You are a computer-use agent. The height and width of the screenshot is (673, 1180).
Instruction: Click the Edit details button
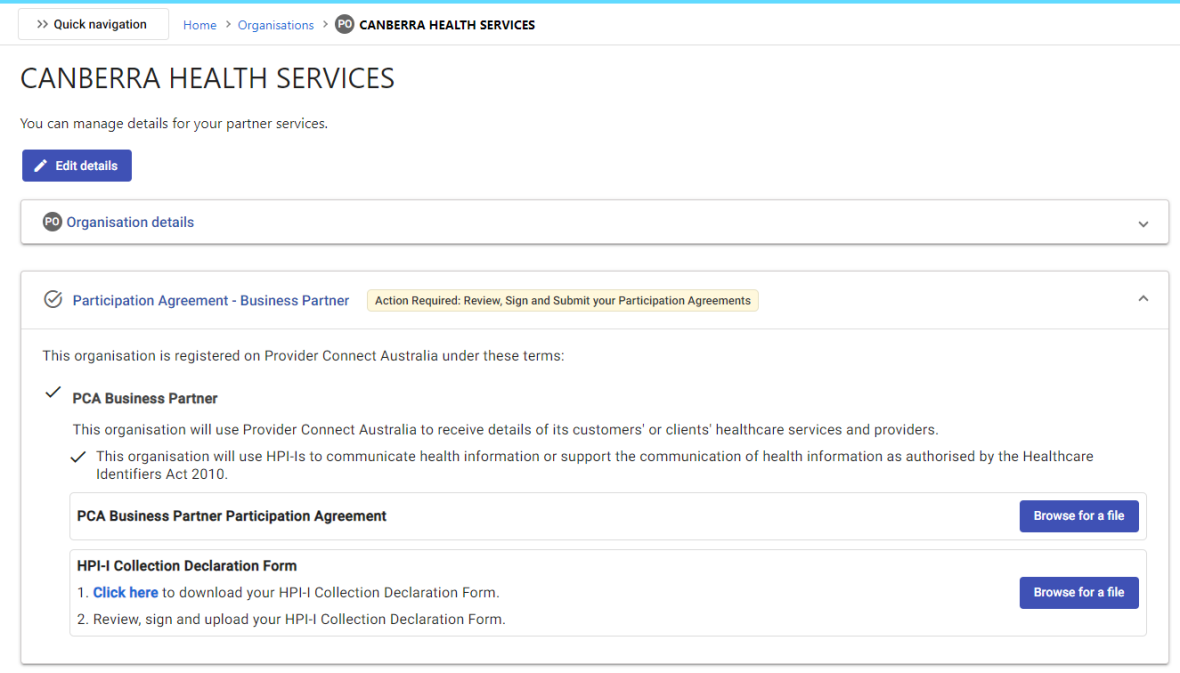(x=77, y=166)
